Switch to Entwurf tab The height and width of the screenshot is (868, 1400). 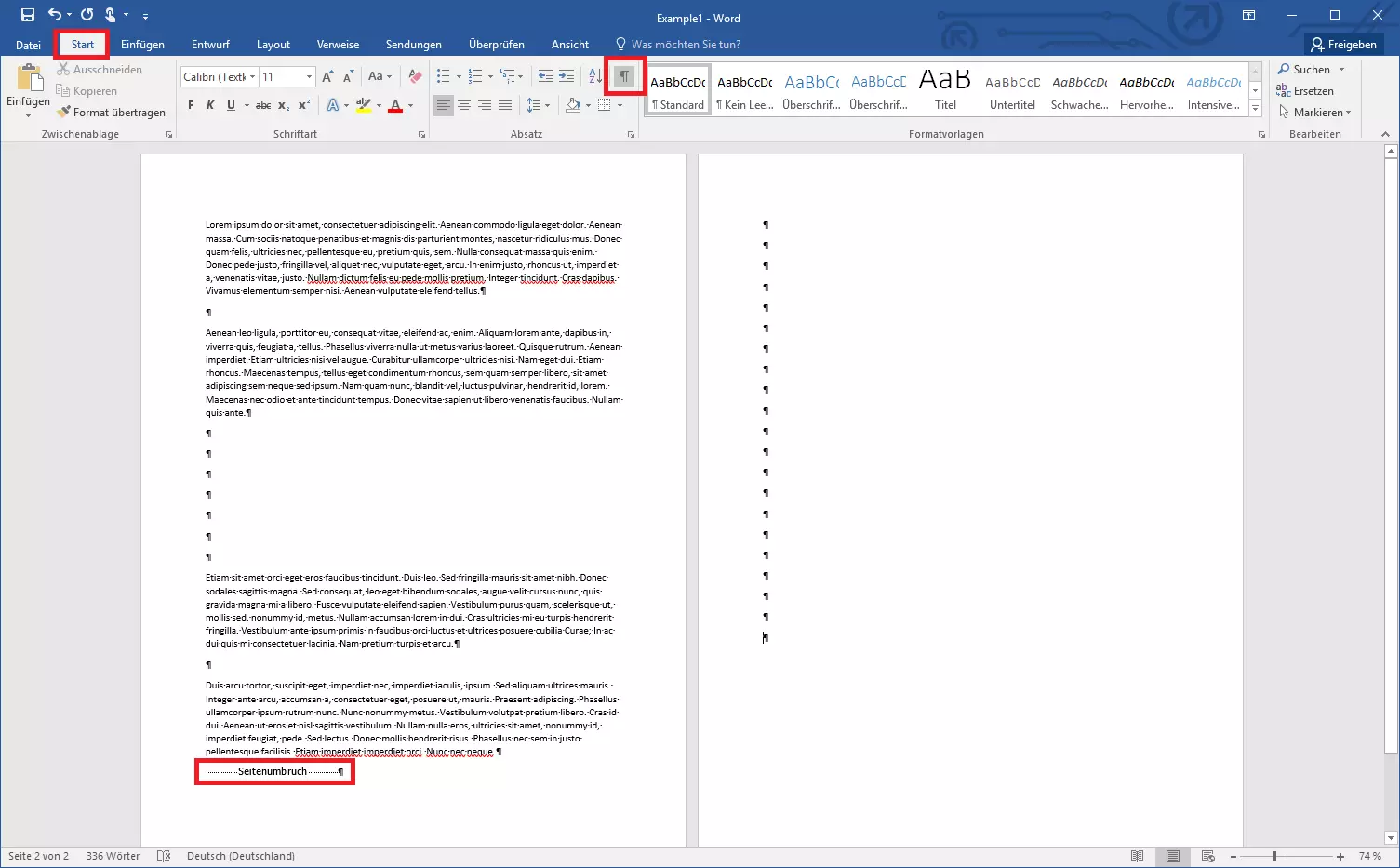coord(210,45)
